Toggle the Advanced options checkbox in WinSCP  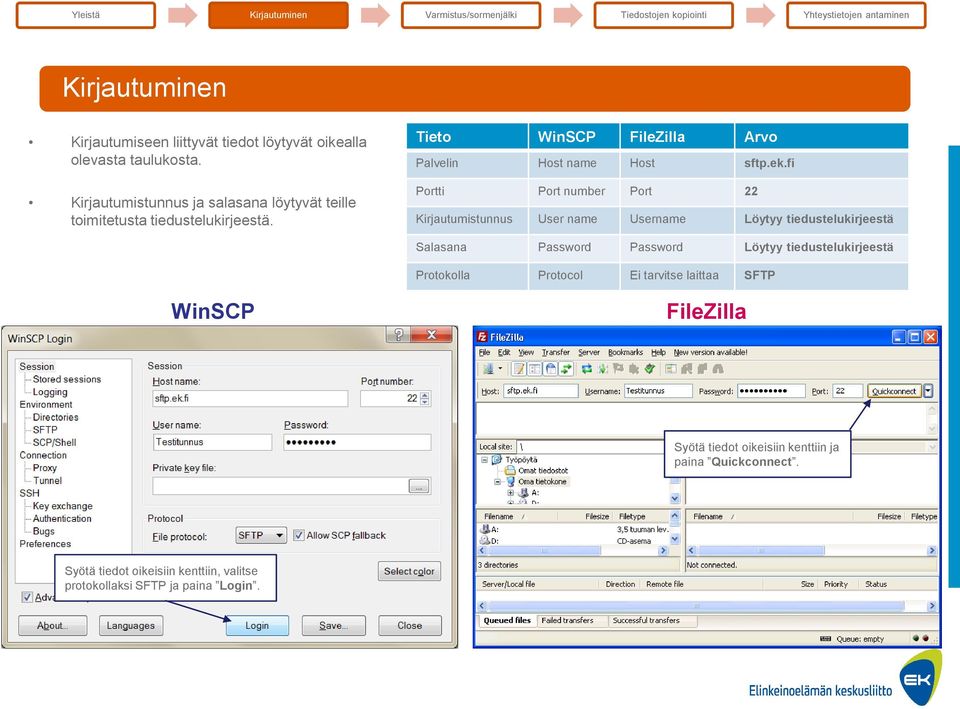27,597
